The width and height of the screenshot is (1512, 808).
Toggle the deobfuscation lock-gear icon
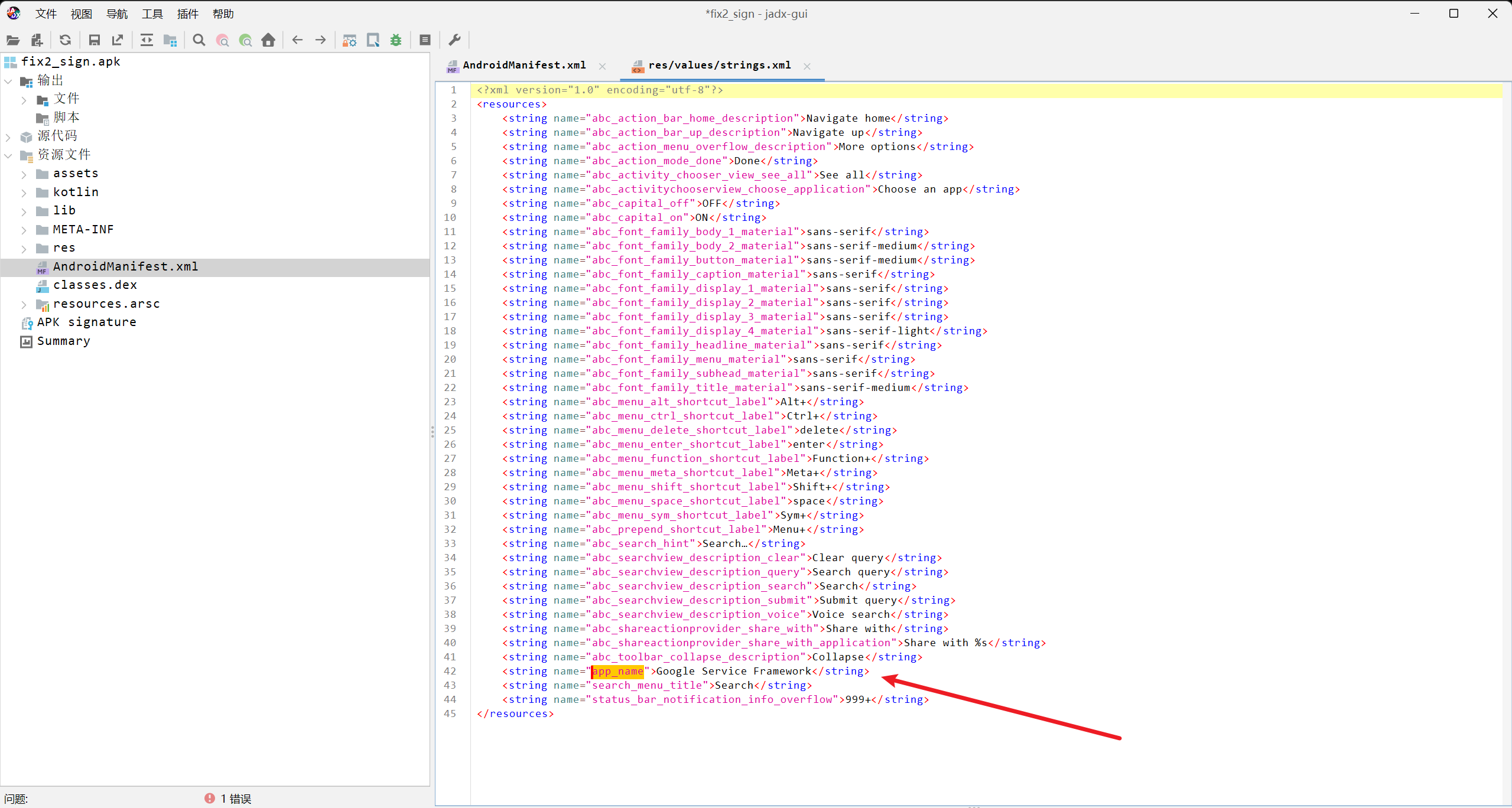(350, 40)
